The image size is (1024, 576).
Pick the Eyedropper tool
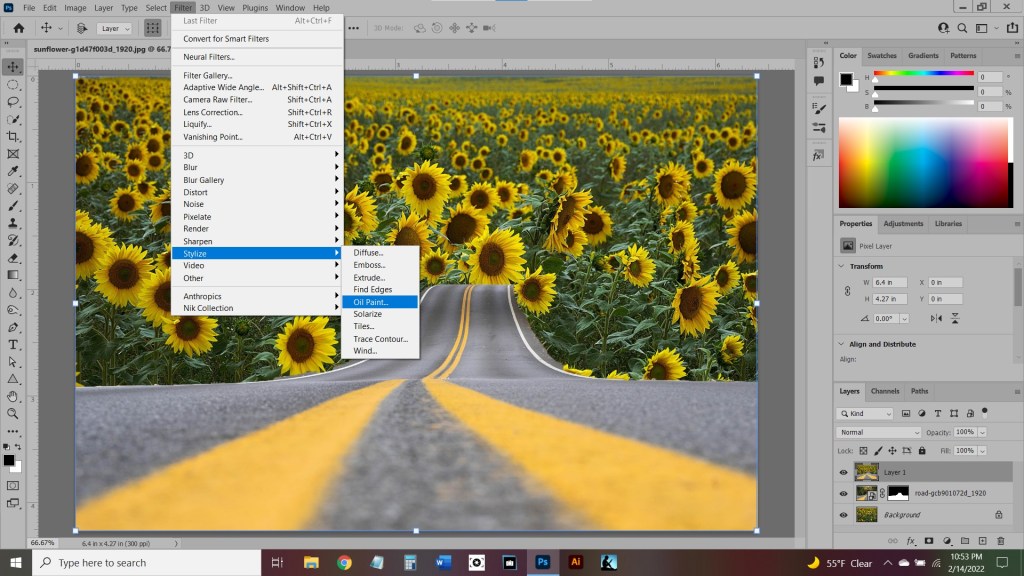point(13,171)
